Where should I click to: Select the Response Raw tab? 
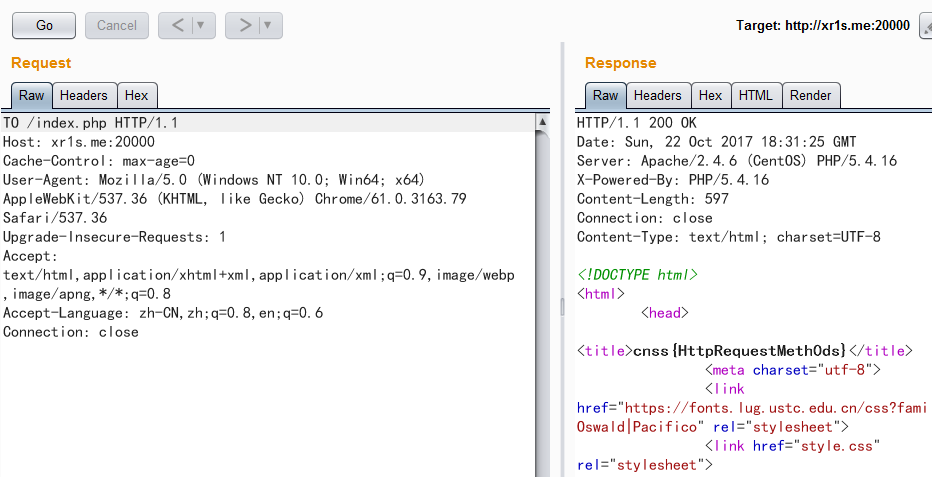pos(605,95)
